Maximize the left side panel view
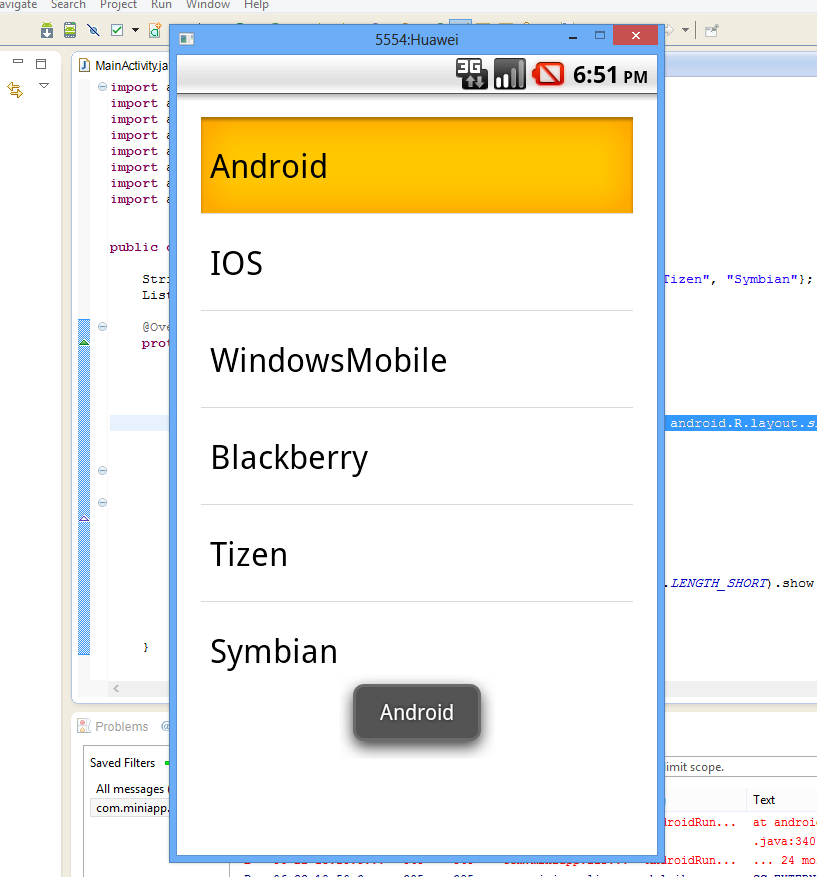817x877 pixels. point(41,64)
